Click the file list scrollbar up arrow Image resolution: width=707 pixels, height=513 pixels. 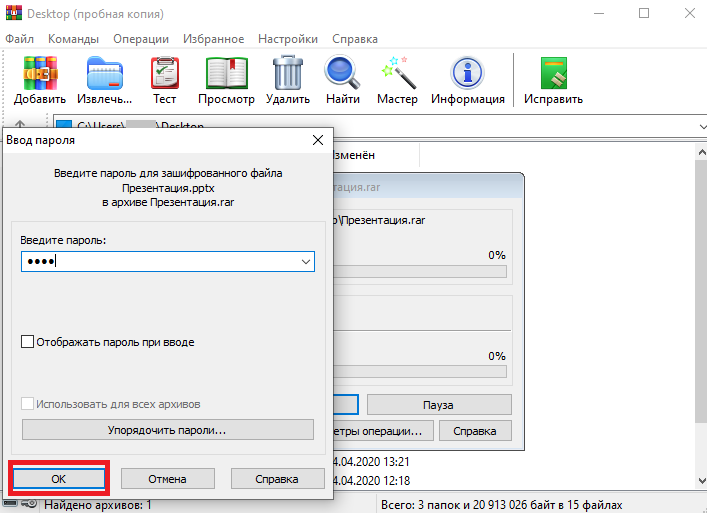point(702,152)
